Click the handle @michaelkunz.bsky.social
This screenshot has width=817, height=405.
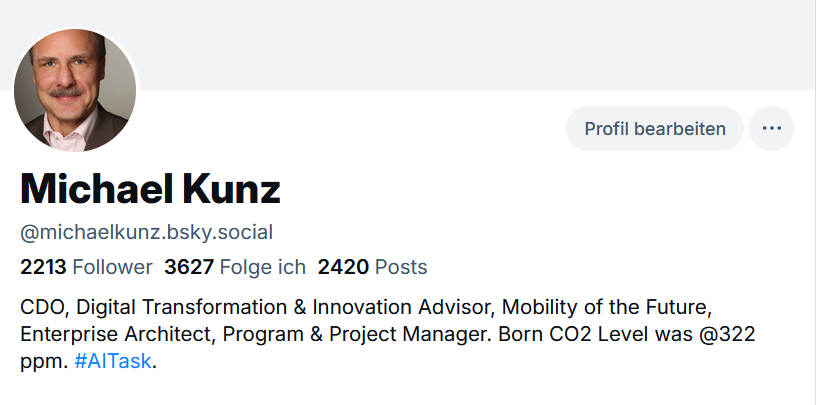(x=146, y=233)
